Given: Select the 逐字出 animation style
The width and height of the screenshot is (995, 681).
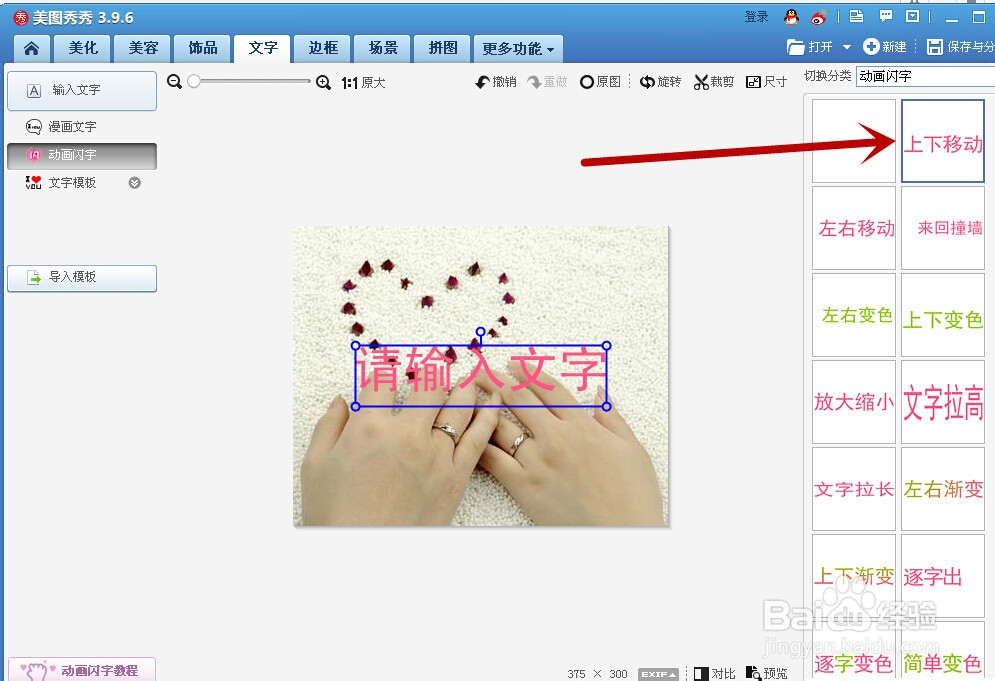Looking at the screenshot, I should (x=943, y=576).
